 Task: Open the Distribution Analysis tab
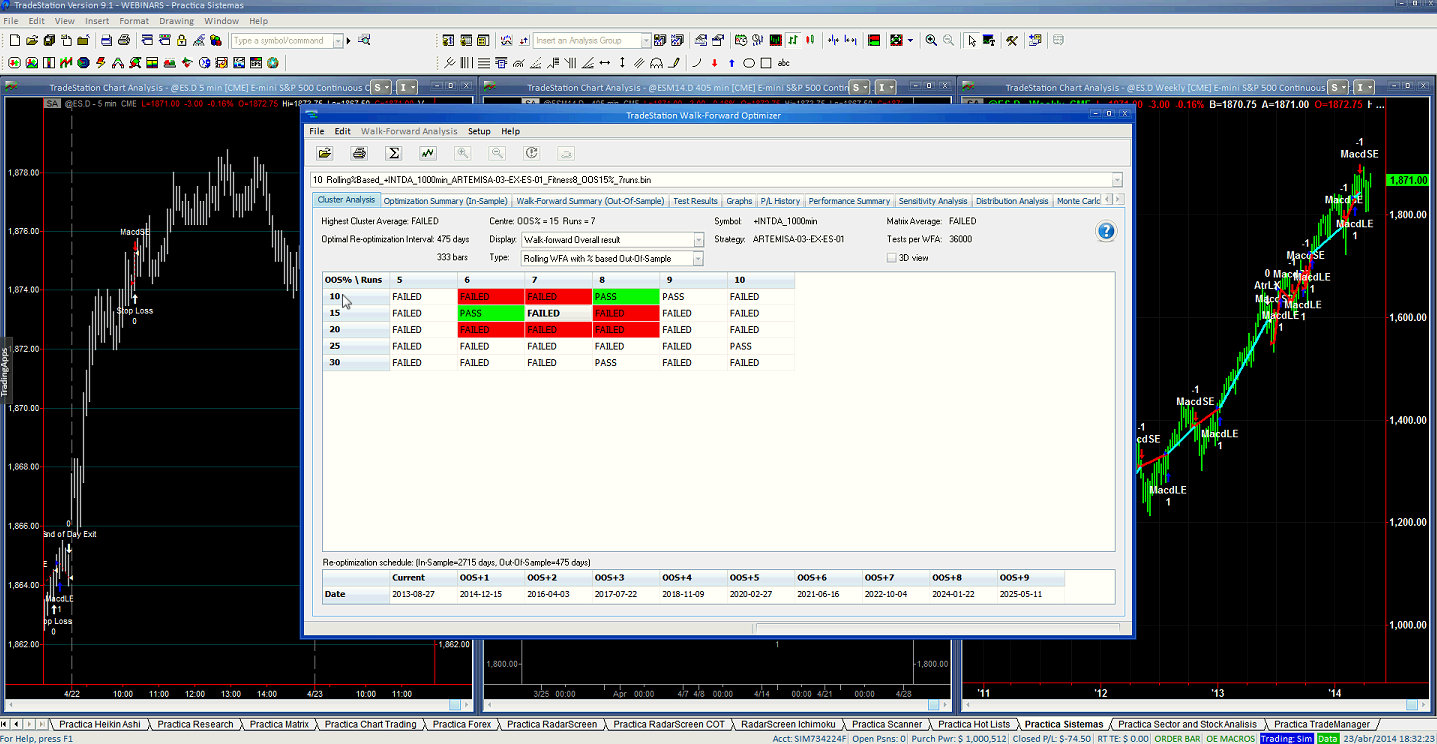click(1012, 201)
